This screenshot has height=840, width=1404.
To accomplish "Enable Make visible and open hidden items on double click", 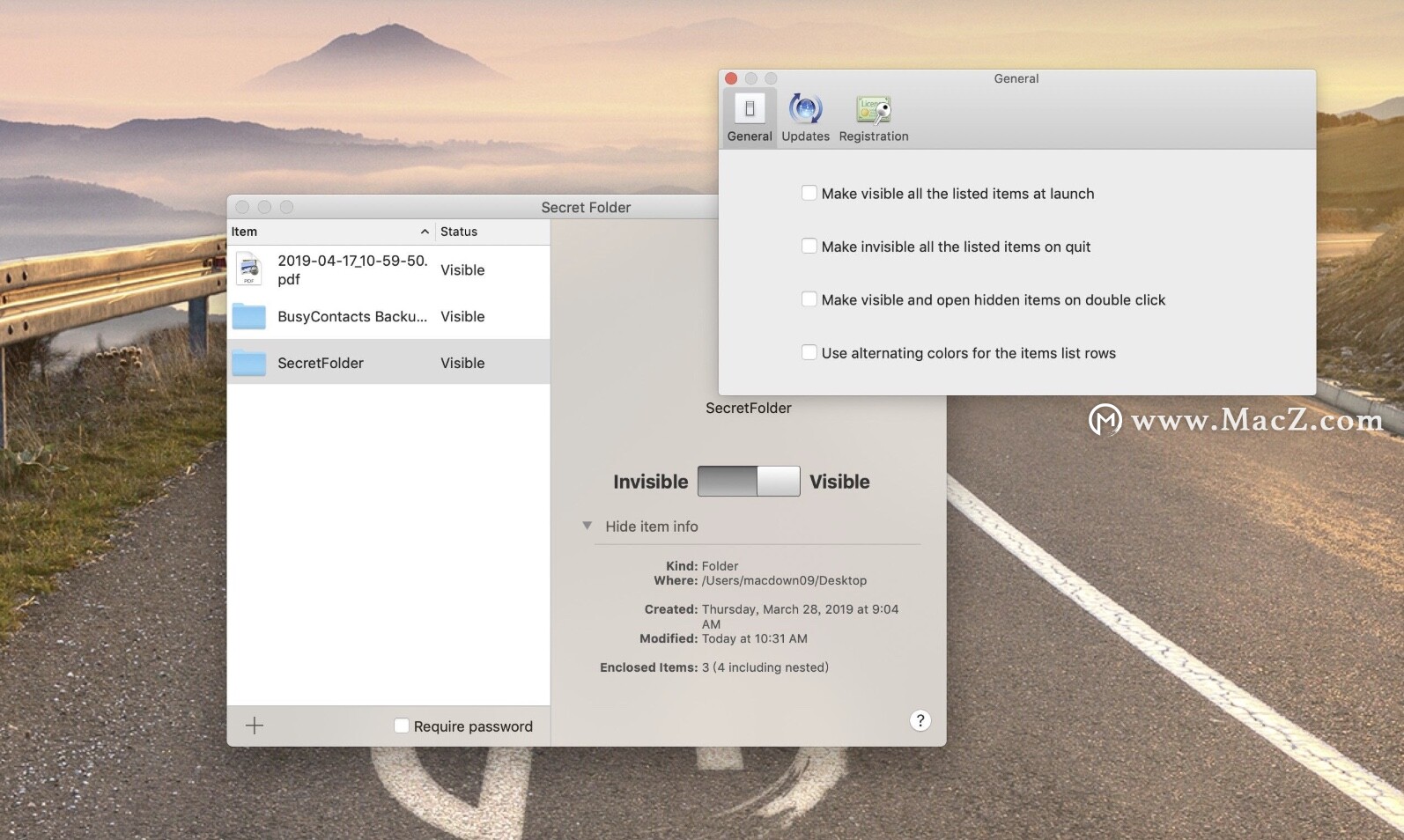I will pos(809,299).
